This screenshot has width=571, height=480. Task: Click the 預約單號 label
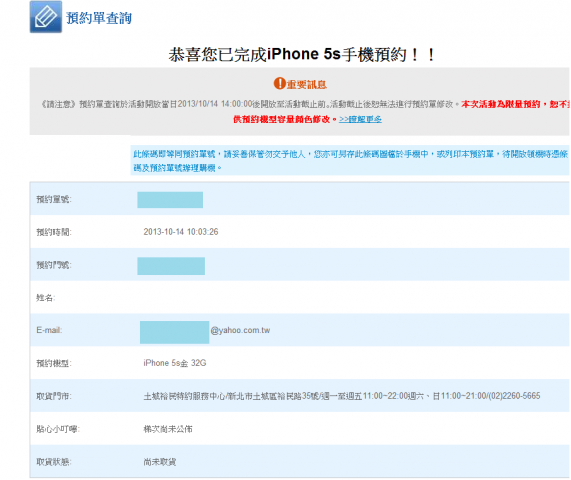point(54,199)
